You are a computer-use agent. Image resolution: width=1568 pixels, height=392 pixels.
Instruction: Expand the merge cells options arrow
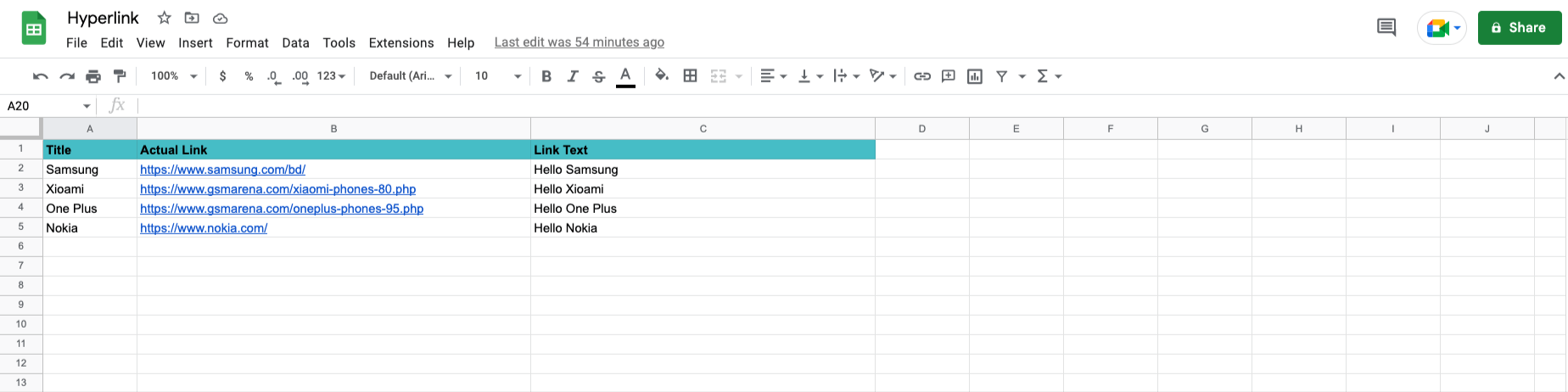pyautogui.click(x=739, y=76)
